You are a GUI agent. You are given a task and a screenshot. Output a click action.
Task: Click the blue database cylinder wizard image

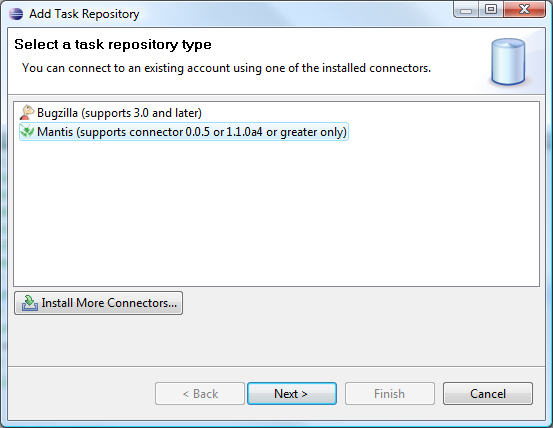tap(508, 62)
